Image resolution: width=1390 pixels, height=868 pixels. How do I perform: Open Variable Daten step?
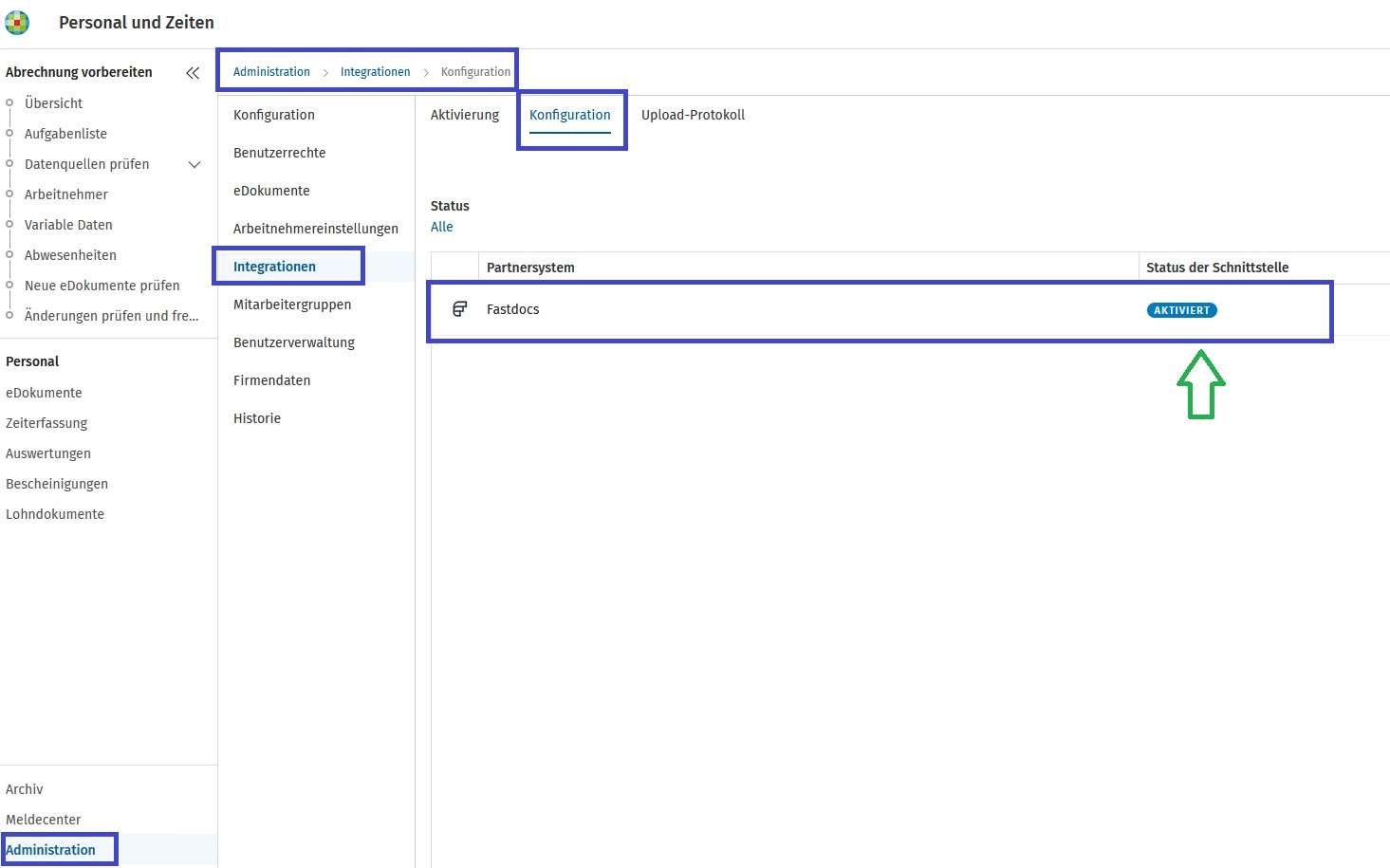click(68, 225)
